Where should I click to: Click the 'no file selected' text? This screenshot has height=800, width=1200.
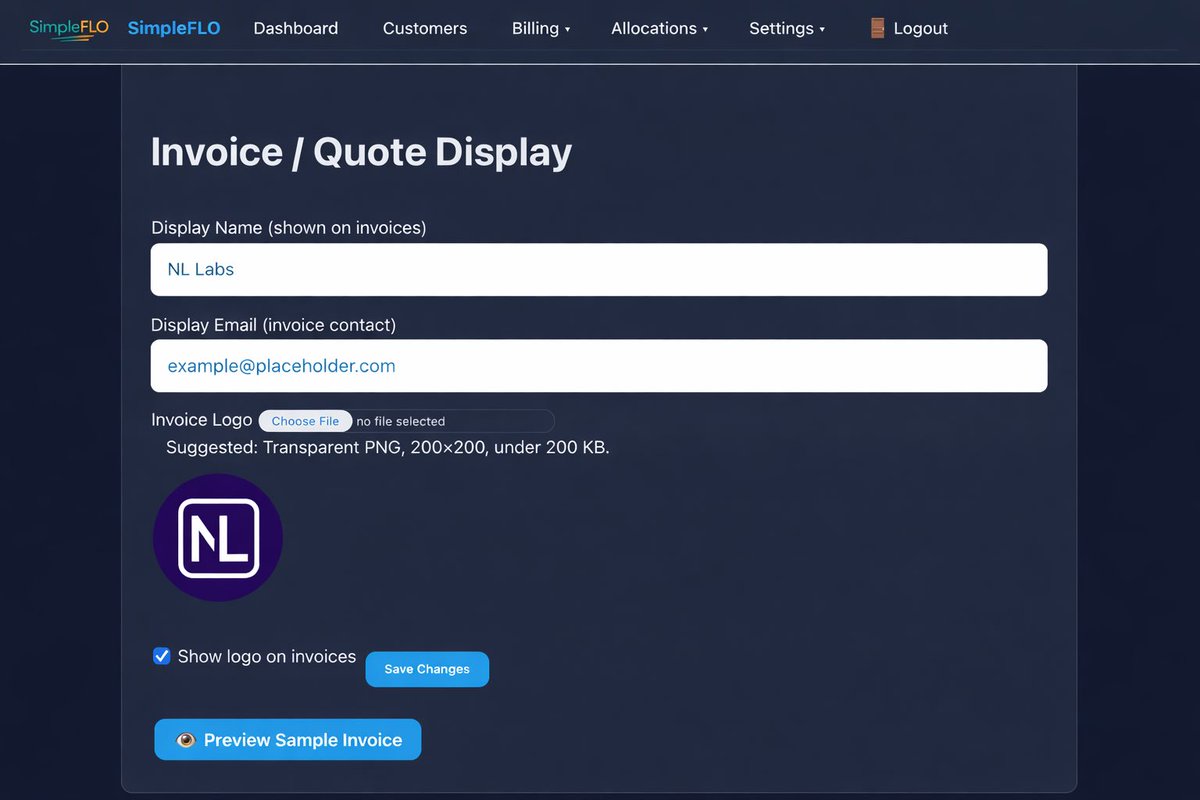401,421
